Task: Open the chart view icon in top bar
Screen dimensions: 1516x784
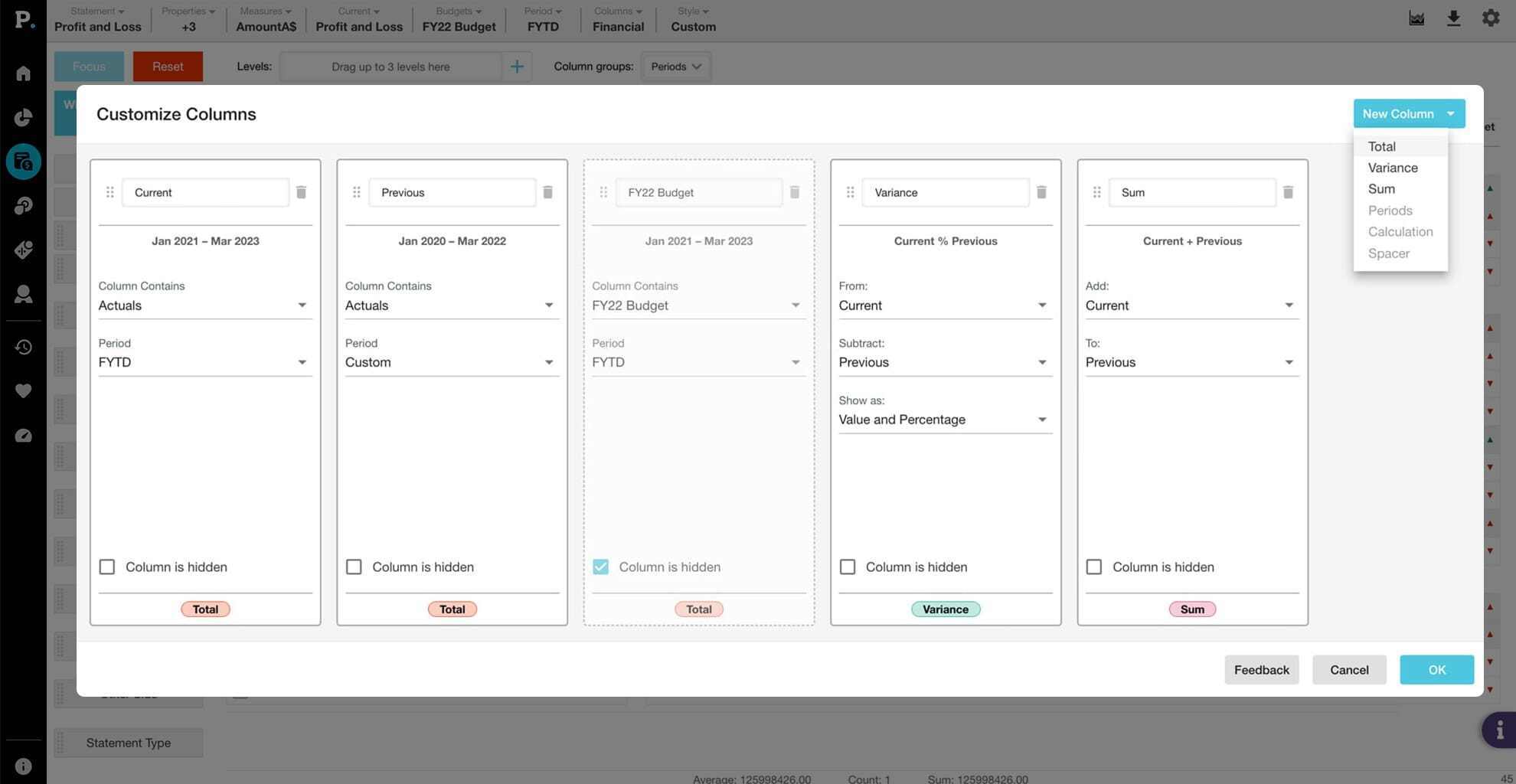Action: point(1416,18)
